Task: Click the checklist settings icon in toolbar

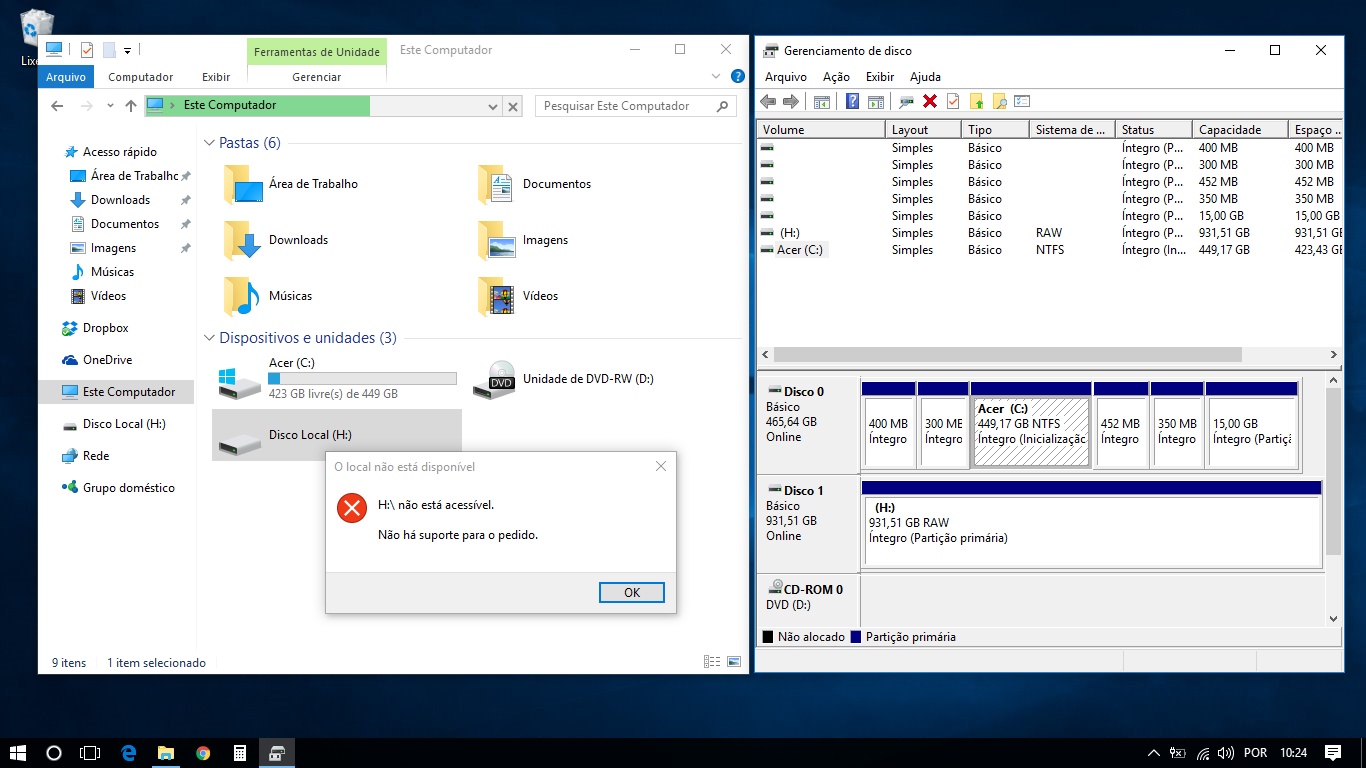Action: point(1022,101)
